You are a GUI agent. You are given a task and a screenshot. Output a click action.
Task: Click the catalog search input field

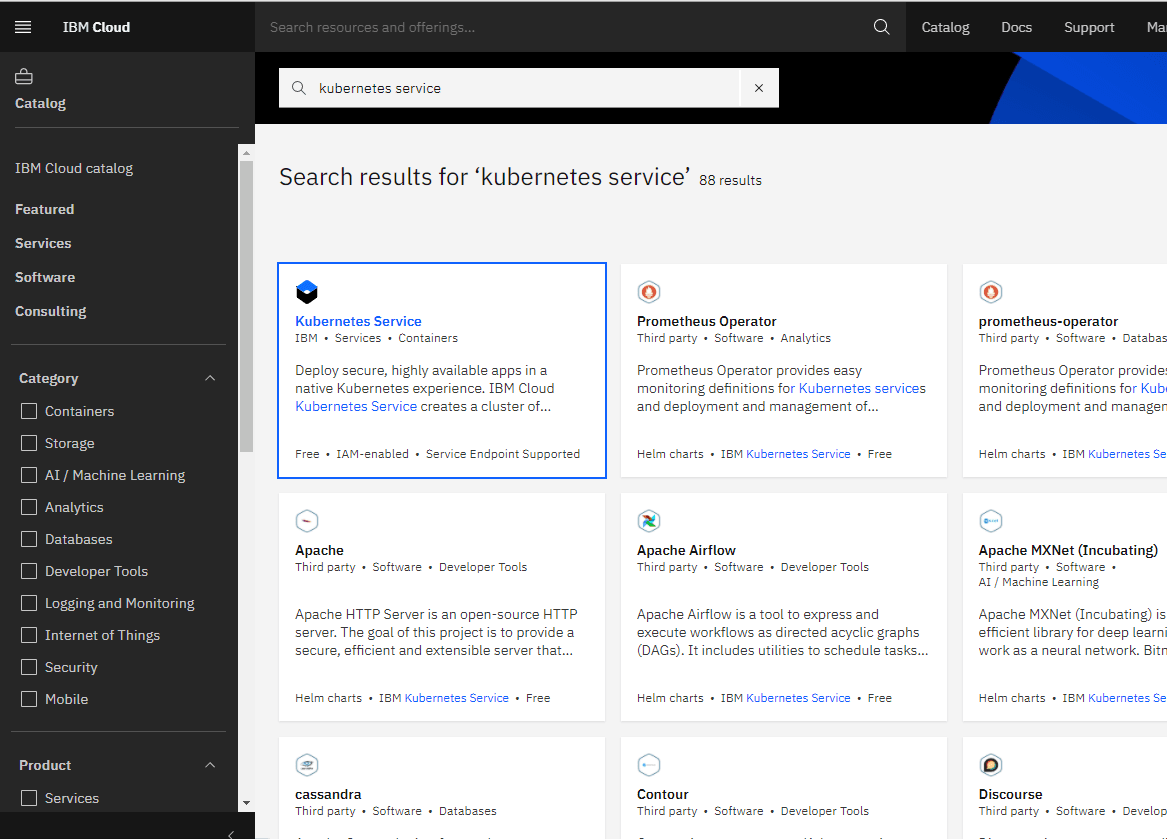pyautogui.click(x=520, y=88)
